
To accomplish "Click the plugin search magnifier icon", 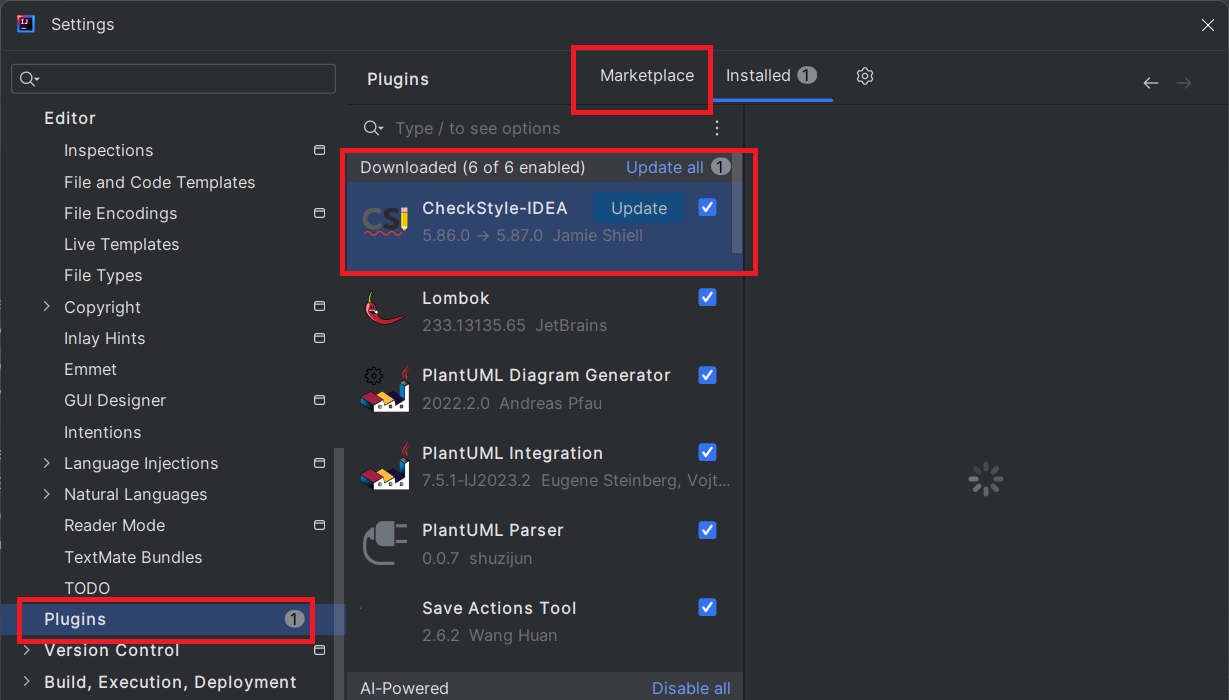I will tap(373, 128).
